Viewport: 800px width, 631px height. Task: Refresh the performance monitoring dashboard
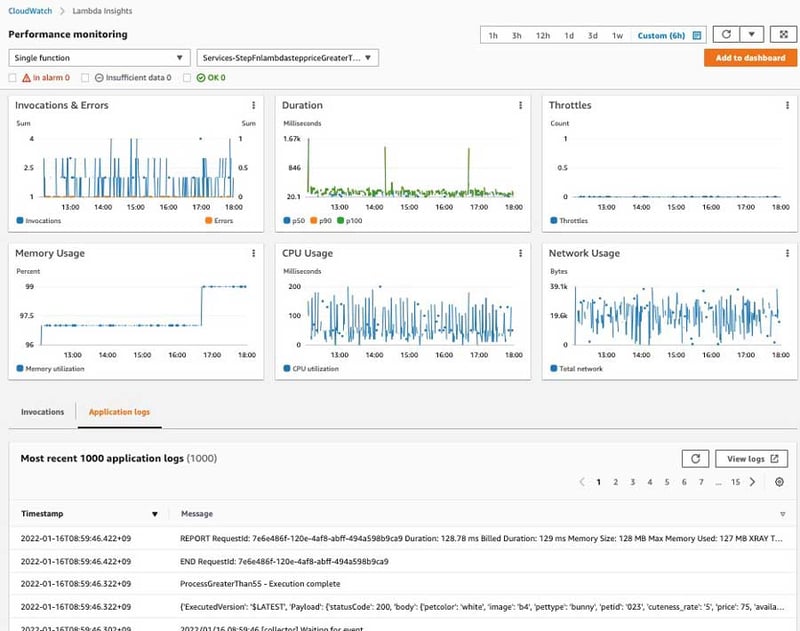(726, 35)
